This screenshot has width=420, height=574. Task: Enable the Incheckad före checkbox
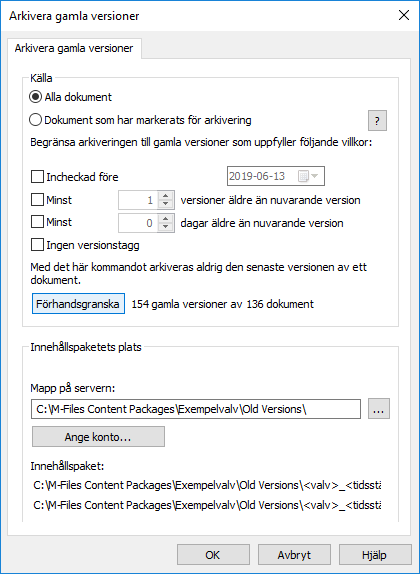37,177
